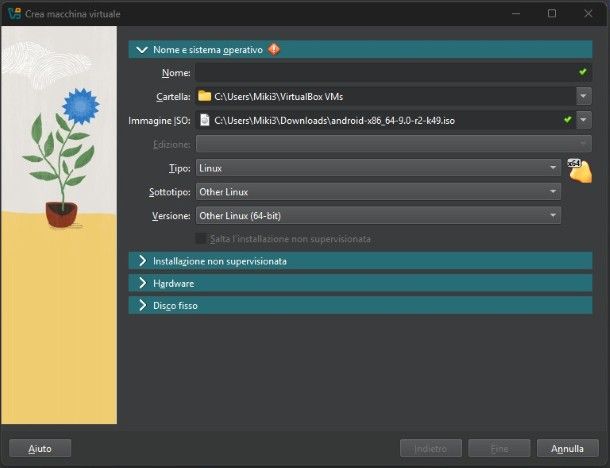Click the Sottotipo: field label
This screenshot has width=610, height=468.
tap(170, 192)
